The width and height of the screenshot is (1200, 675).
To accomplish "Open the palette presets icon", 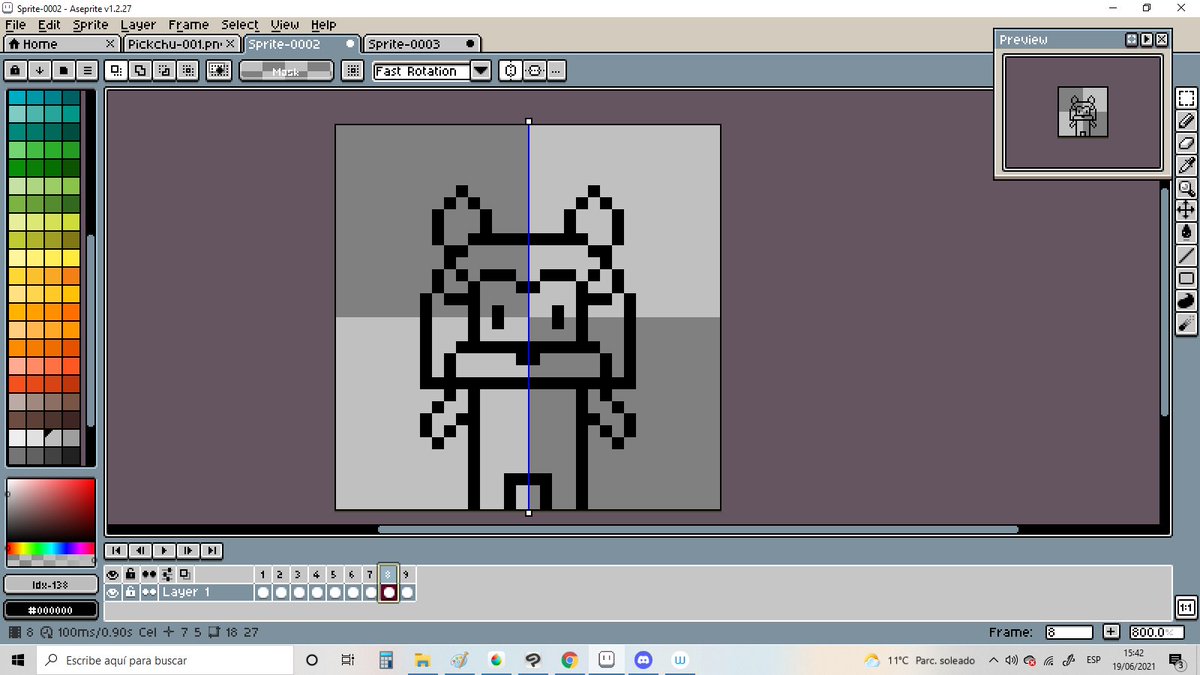I will click(x=63, y=71).
